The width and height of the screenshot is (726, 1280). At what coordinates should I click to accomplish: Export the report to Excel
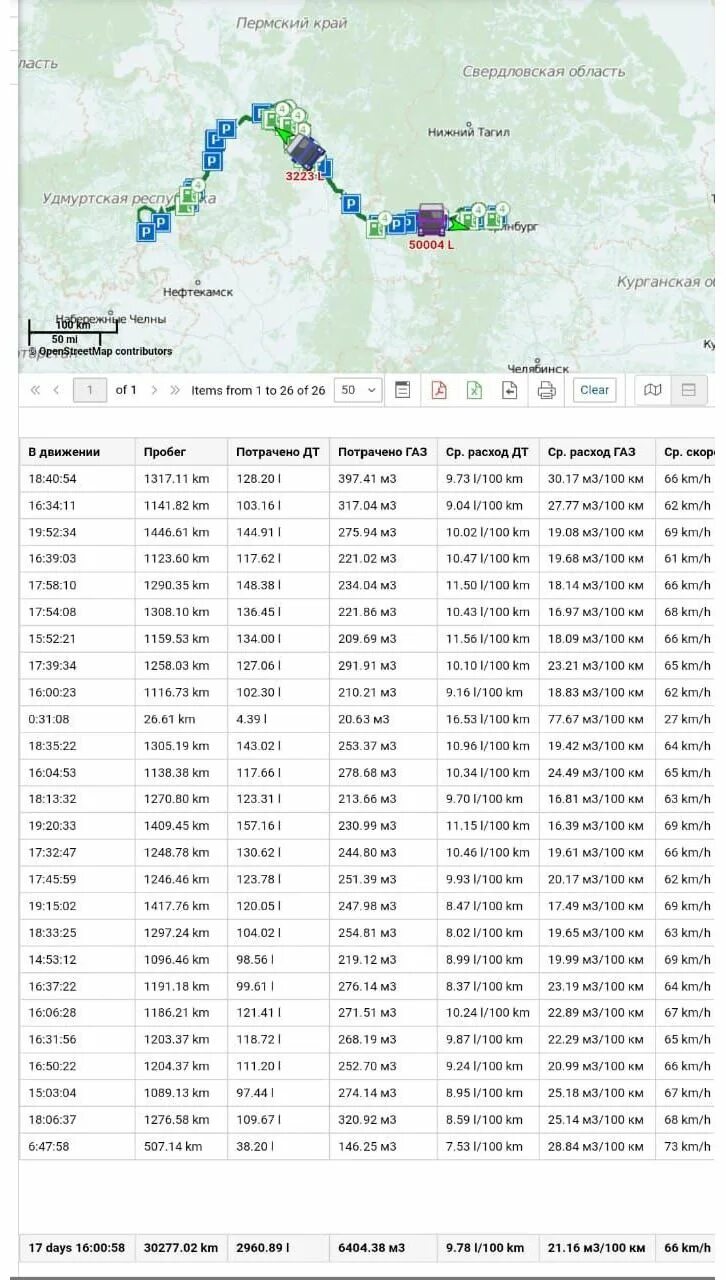[474, 390]
